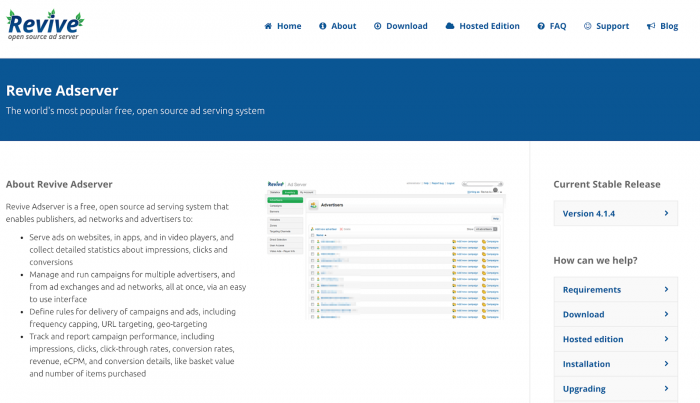Image resolution: width=700 pixels, height=403 pixels.
Task: Click the download arrow icon in the navigation
Action: coord(377,26)
